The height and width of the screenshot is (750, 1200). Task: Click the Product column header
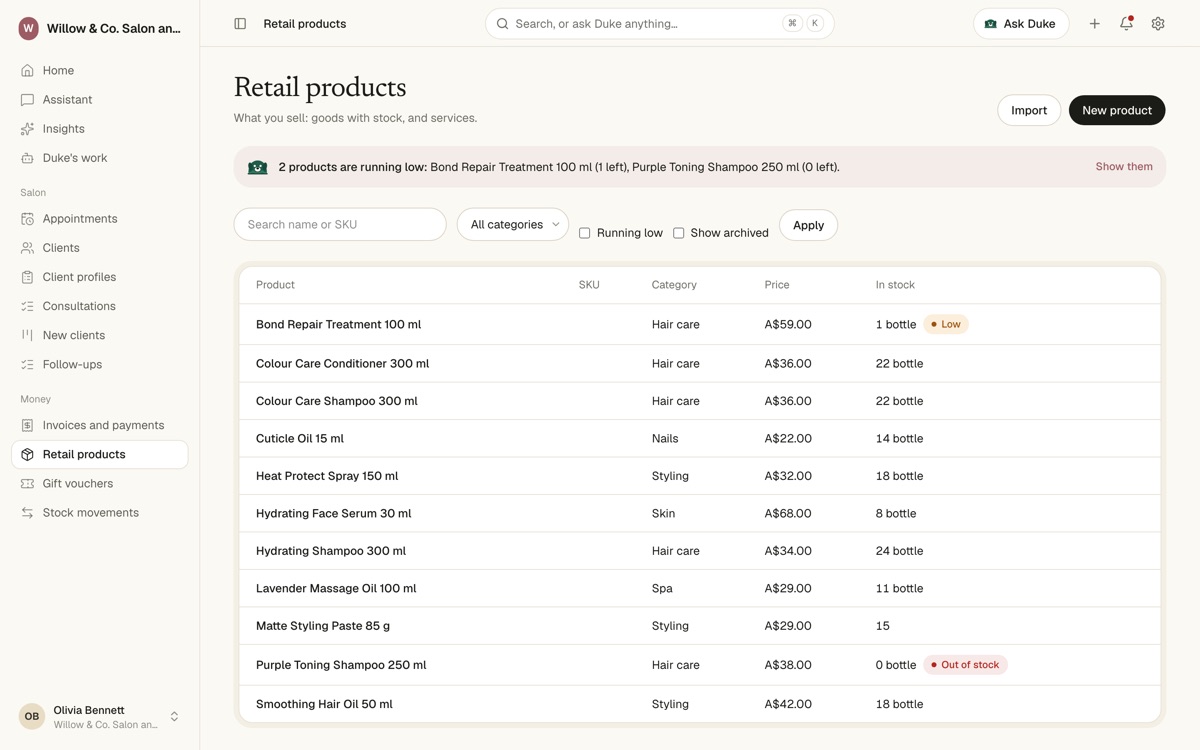click(x=275, y=285)
